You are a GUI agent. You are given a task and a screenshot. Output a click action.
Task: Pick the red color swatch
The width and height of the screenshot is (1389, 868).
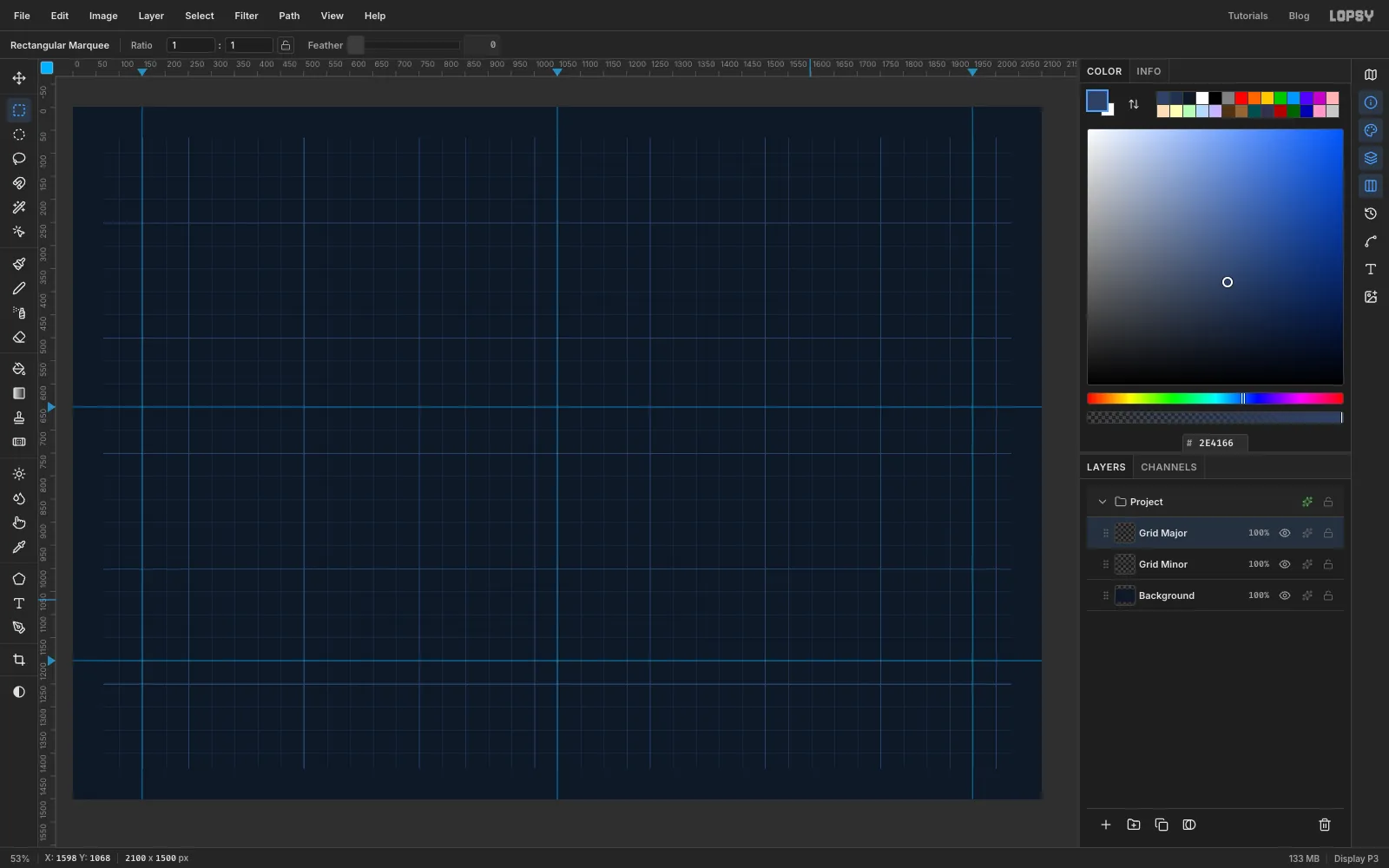coord(1241,98)
